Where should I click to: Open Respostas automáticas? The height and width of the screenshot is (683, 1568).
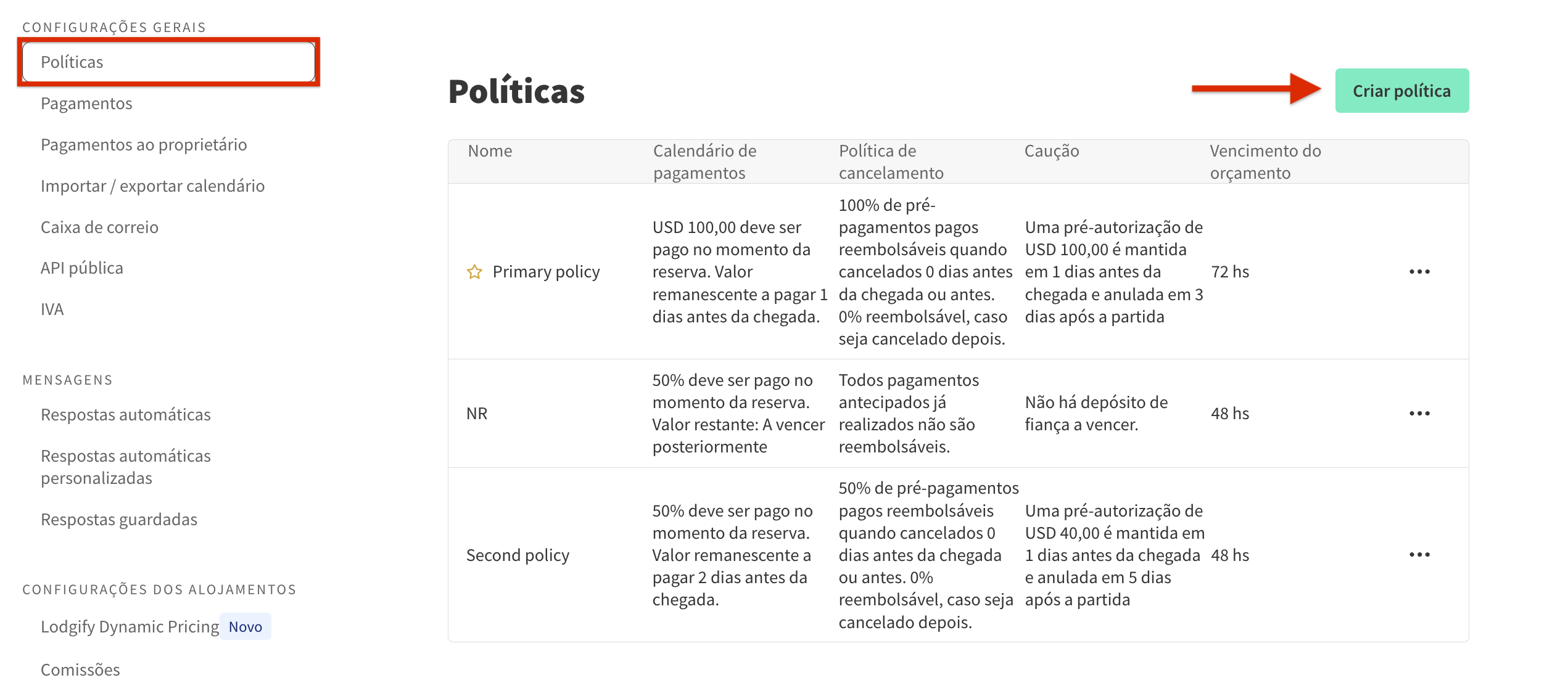[126, 414]
